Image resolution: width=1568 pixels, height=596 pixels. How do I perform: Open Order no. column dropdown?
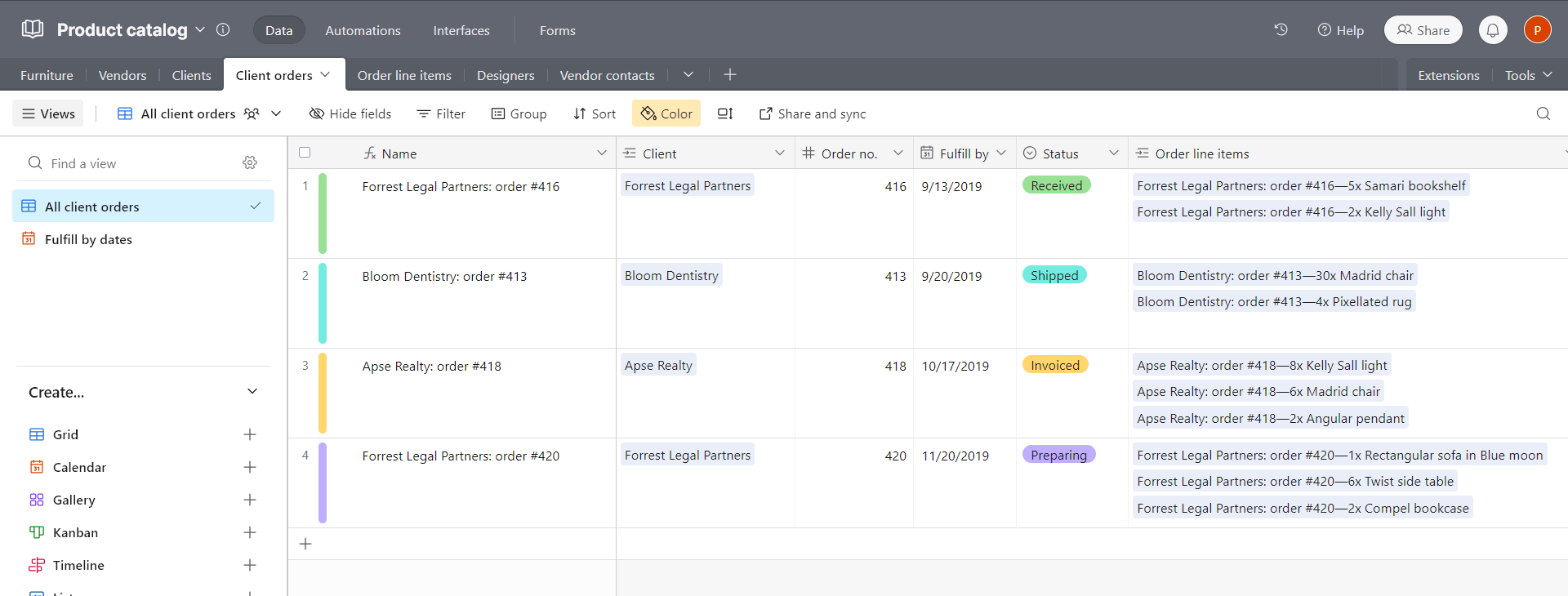coord(898,153)
